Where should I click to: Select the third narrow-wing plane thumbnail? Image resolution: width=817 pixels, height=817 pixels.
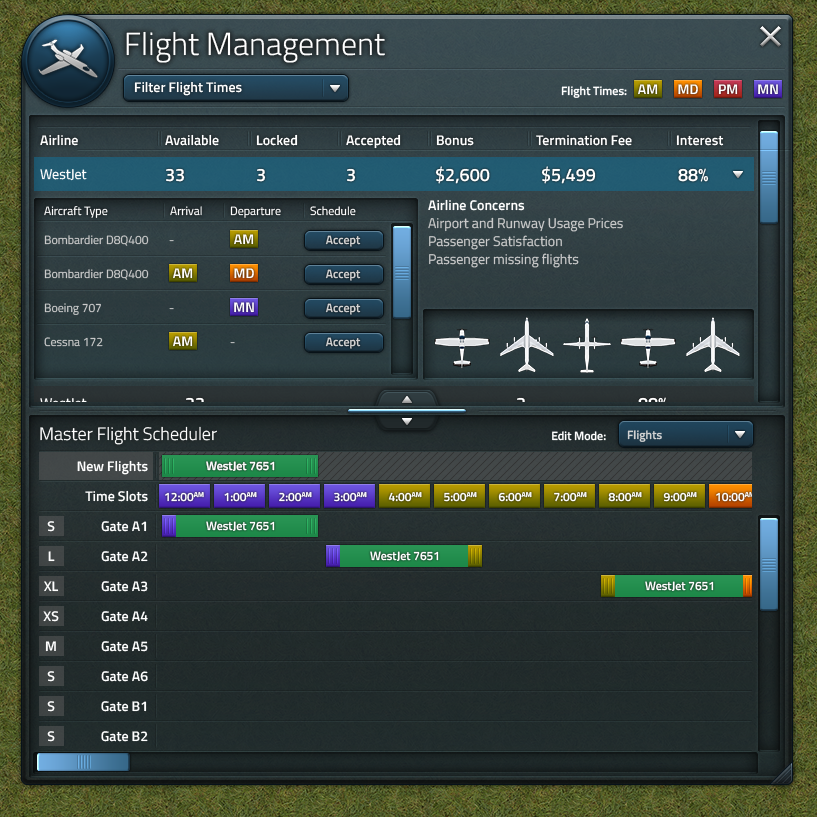pyautogui.click(x=587, y=345)
